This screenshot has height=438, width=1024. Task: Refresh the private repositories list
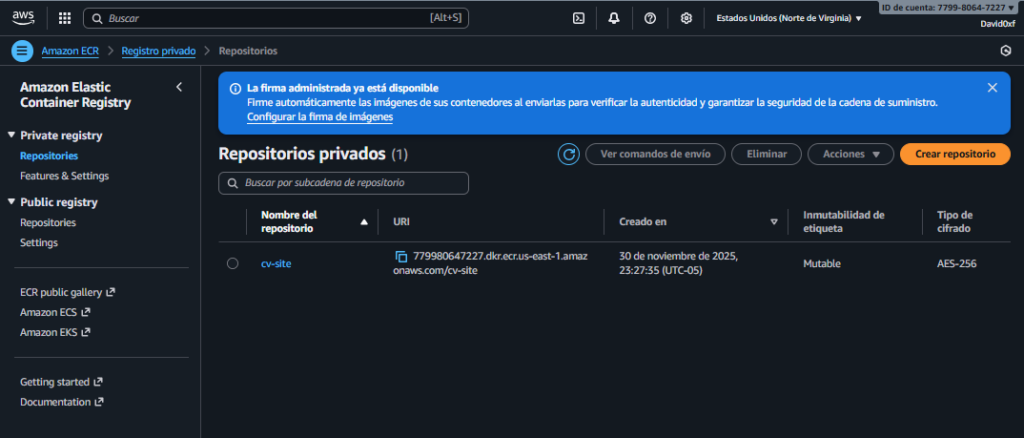568,154
